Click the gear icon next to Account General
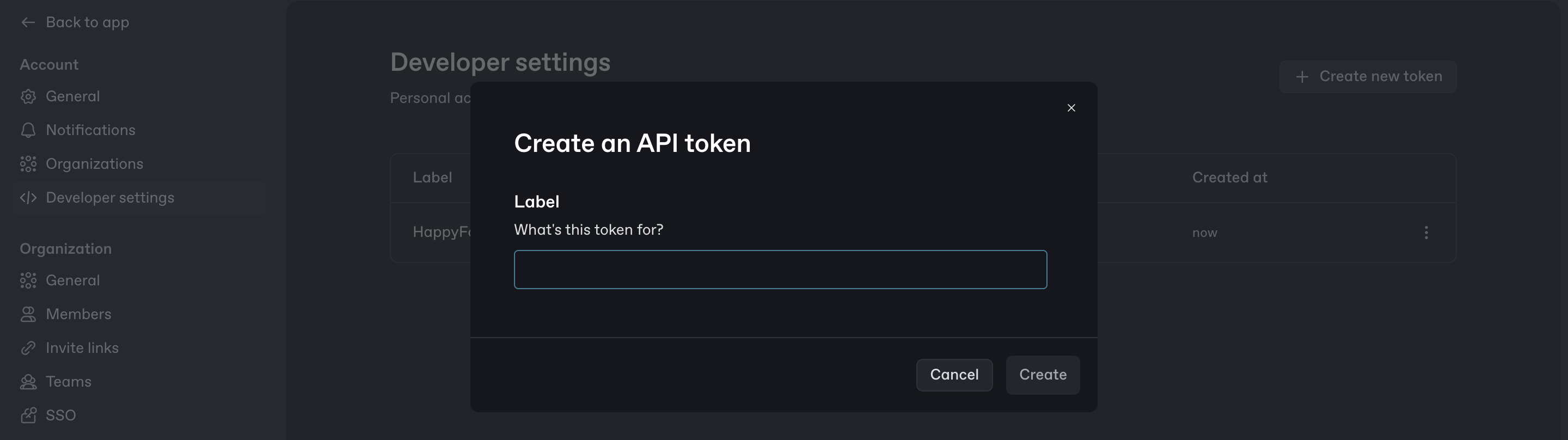 pyautogui.click(x=28, y=97)
